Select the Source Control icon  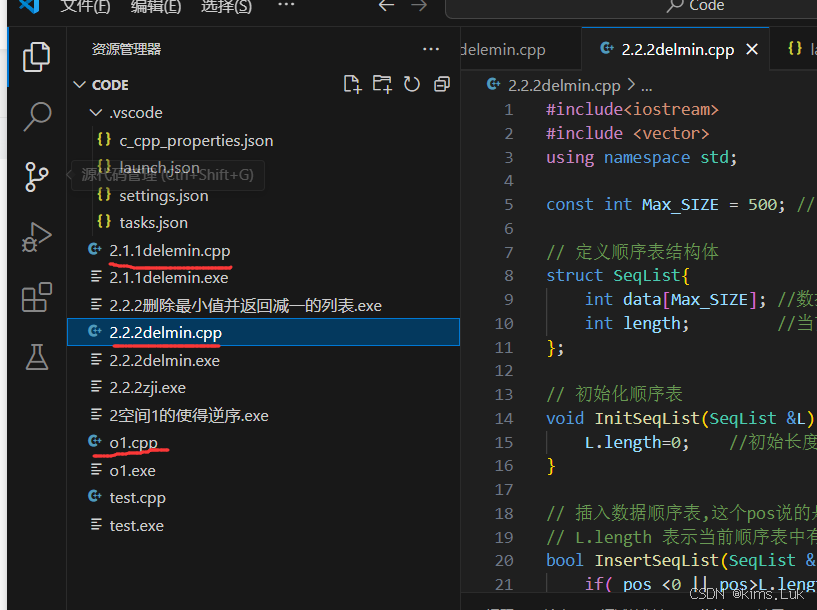click(x=36, y=176)
